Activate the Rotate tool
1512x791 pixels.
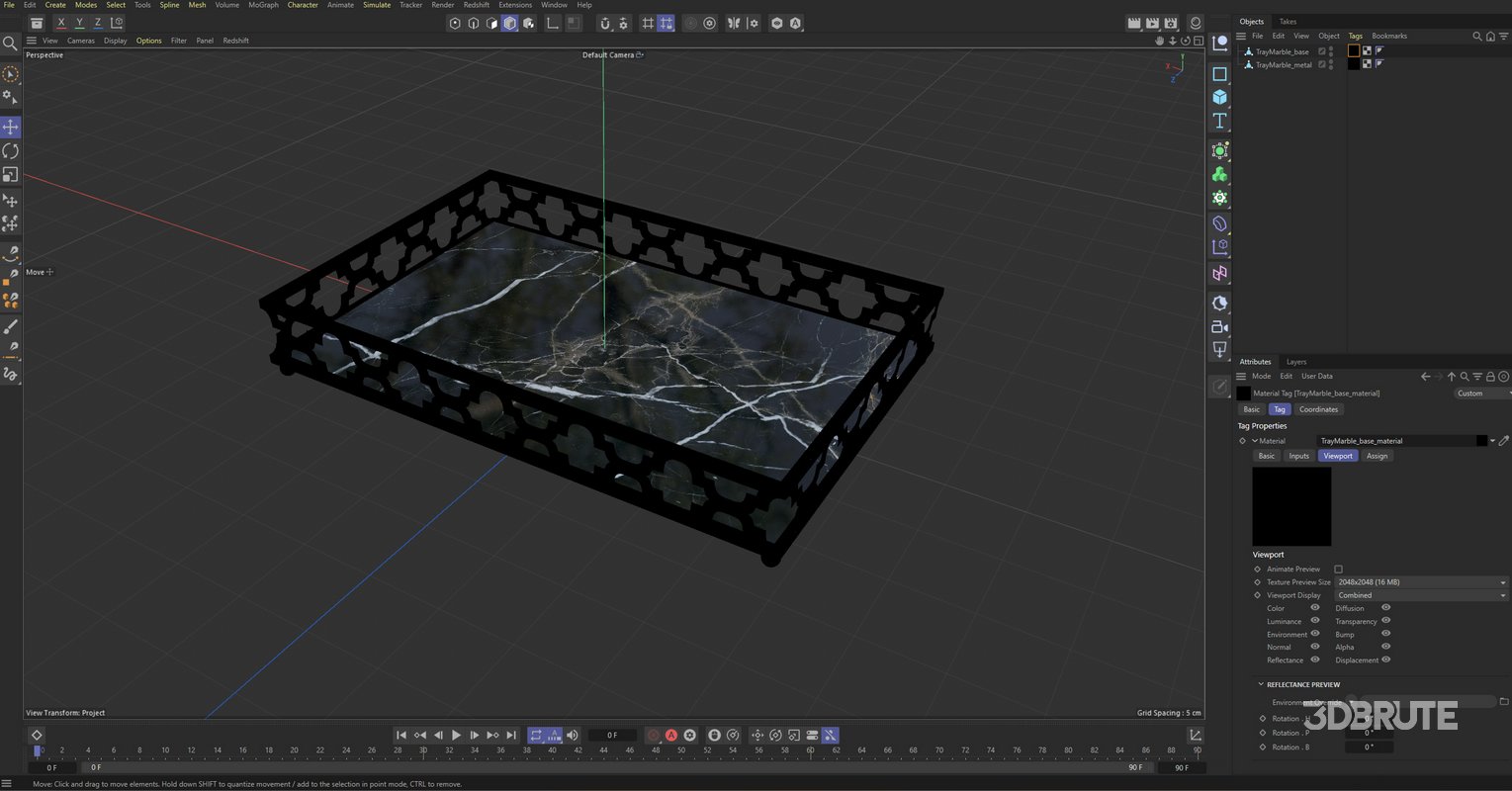point(11,150)
